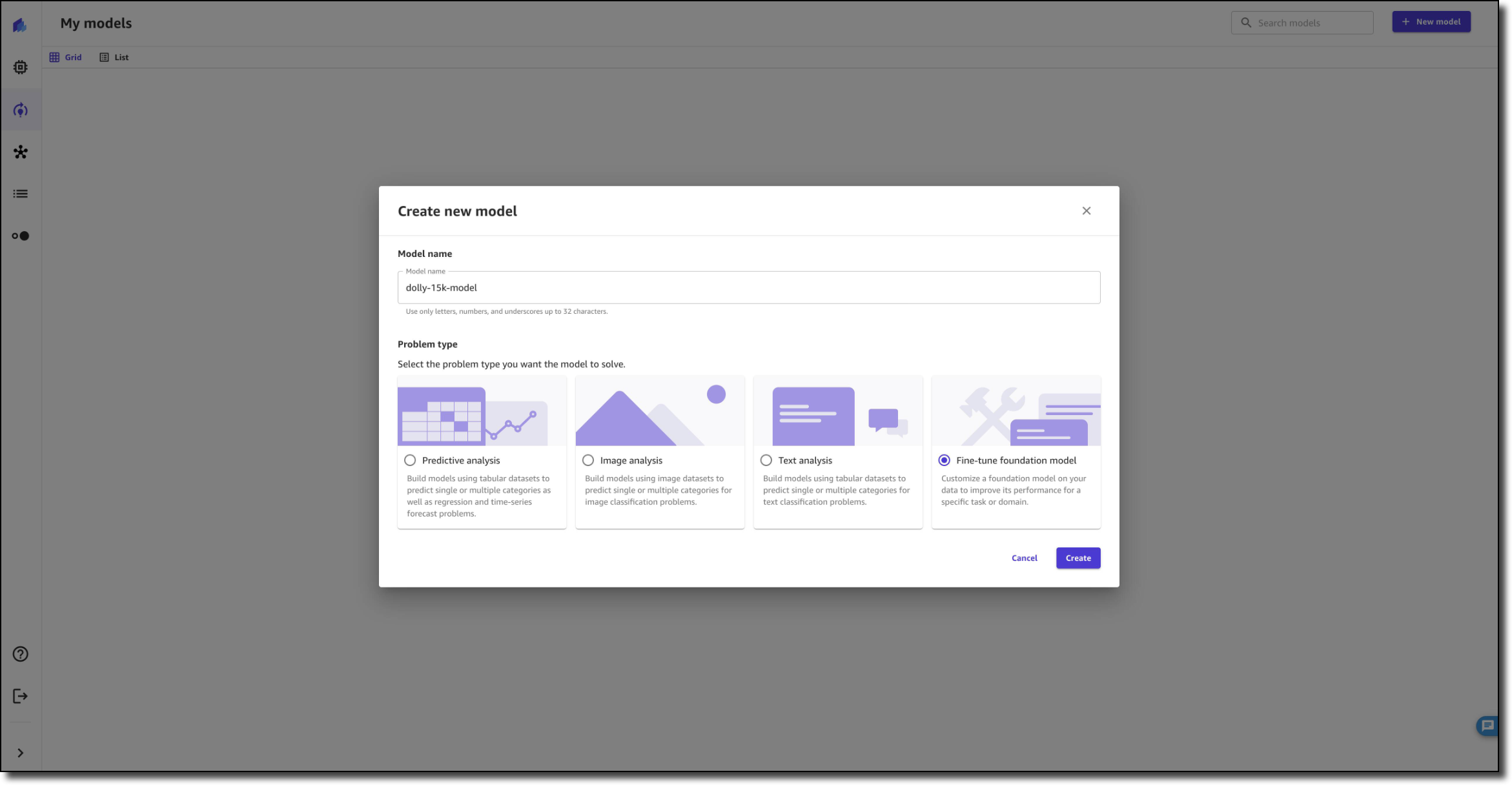Open the datasets list icon in sidebar
Viewport: 1512px width, 785px height.
pos(21,194)
